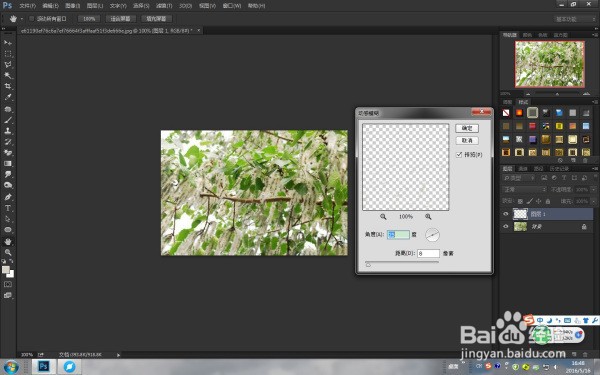
Task: Select the Spot Healing Brush tool
Action: click(x=8, y=109)
